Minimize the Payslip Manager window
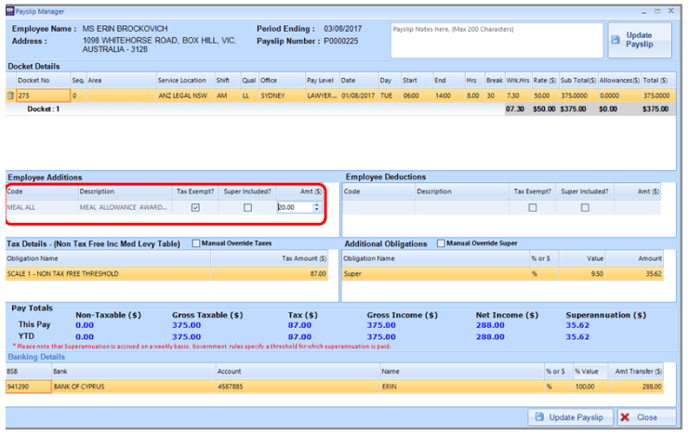This screenshot has width=688, height=432. pyautogui.click(x=644, y=11)
